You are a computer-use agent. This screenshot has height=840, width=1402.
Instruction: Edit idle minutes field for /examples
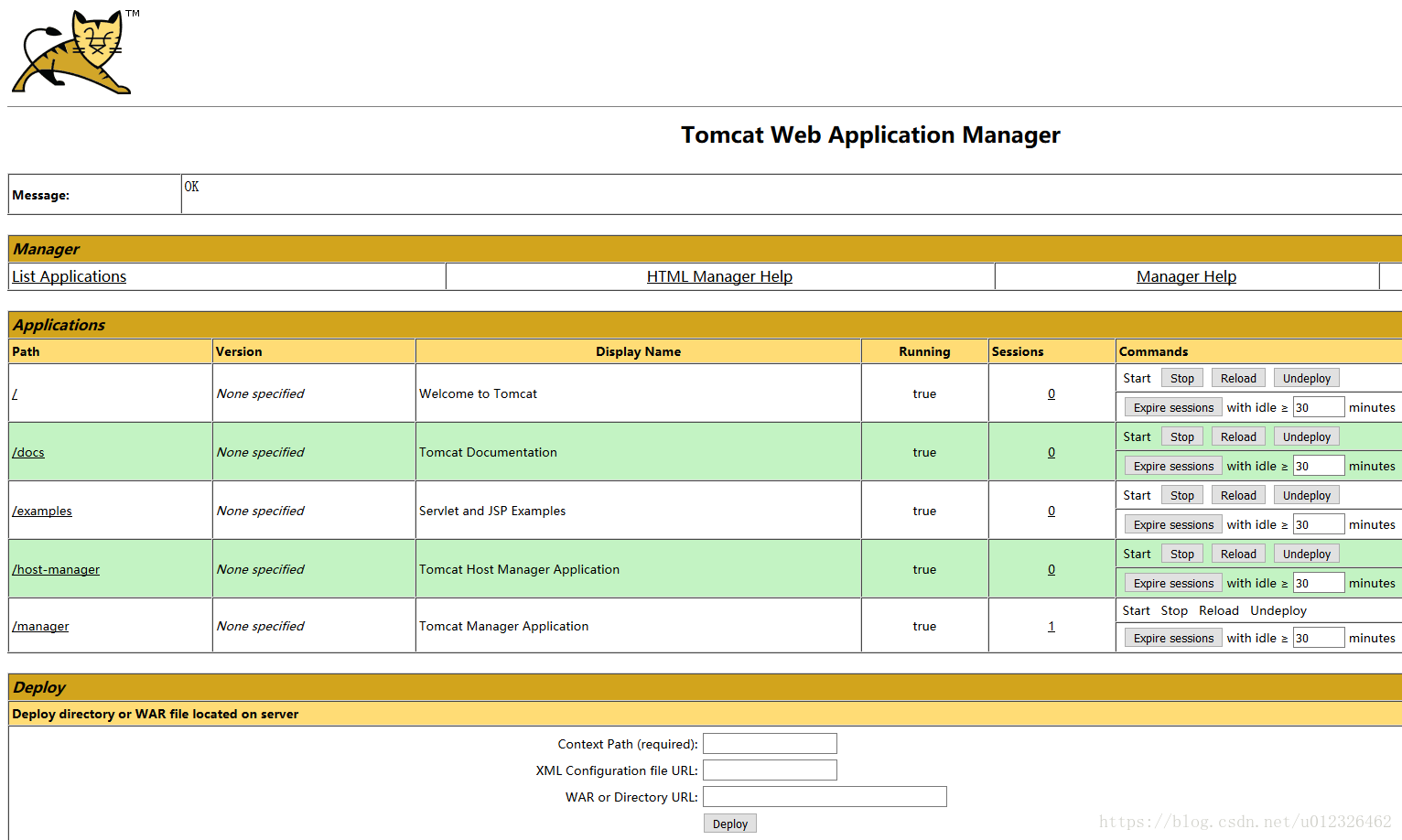click(1318, 524)
